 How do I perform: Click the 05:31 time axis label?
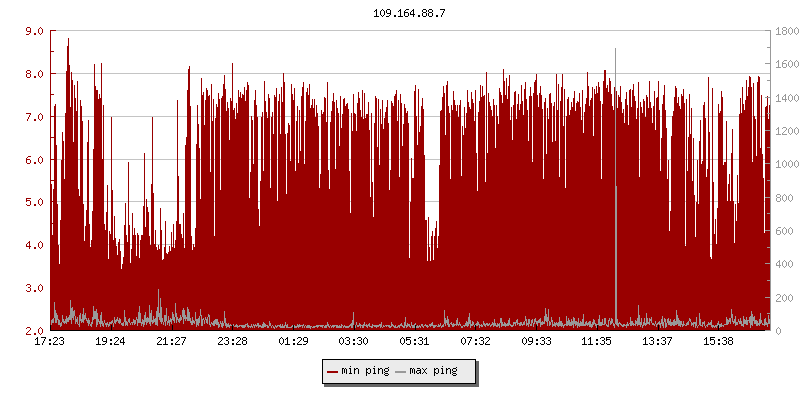[x=415, y=342]
